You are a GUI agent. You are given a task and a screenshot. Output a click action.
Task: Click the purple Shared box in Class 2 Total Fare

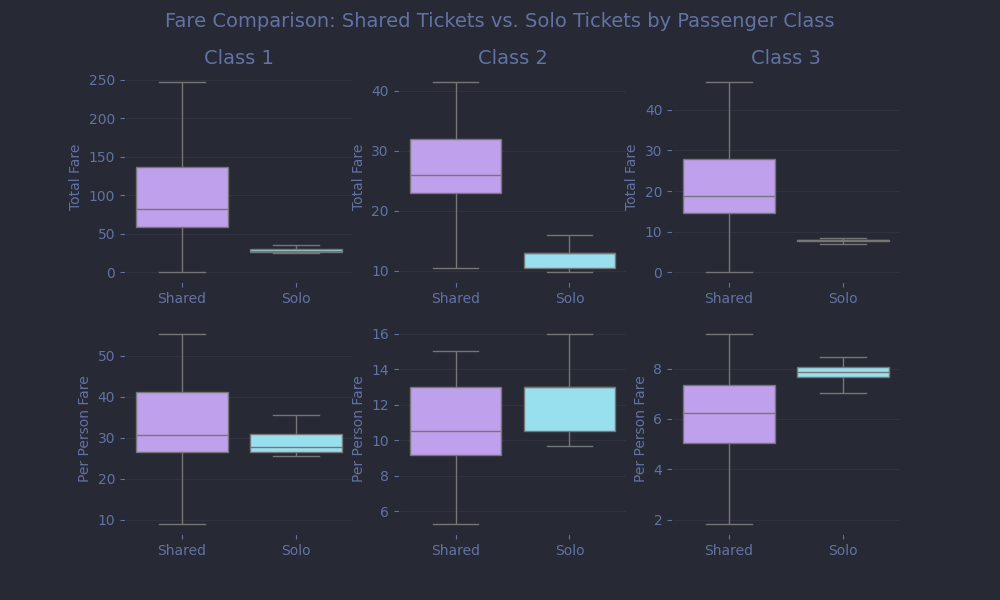456,166
